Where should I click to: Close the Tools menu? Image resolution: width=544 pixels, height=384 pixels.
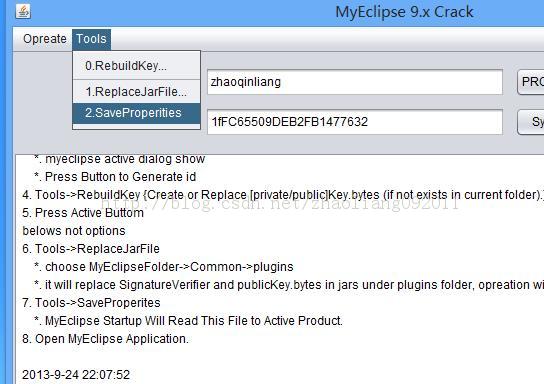pyautogui.click(x=92, y=39)
